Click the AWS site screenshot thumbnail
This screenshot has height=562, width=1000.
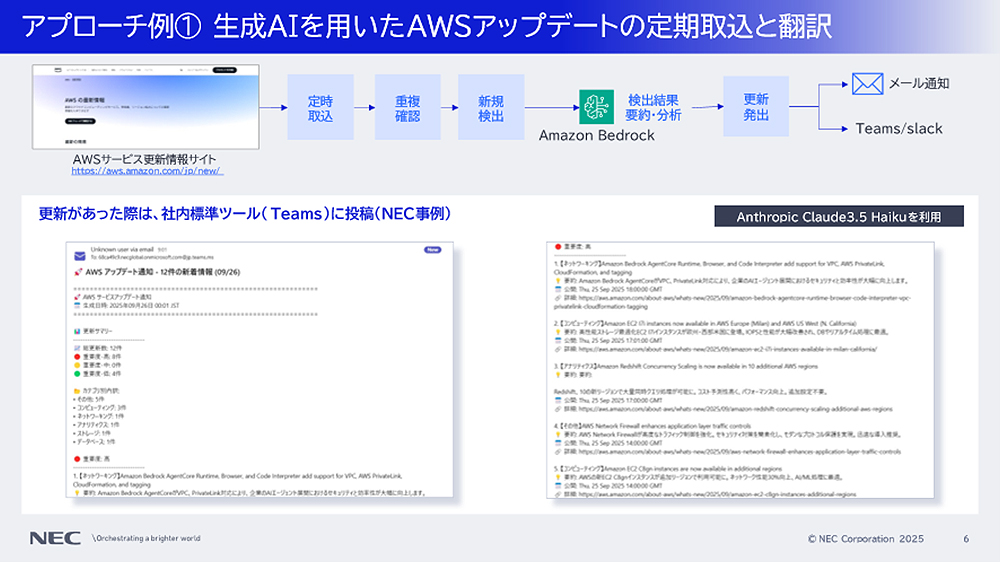[147, 107]
